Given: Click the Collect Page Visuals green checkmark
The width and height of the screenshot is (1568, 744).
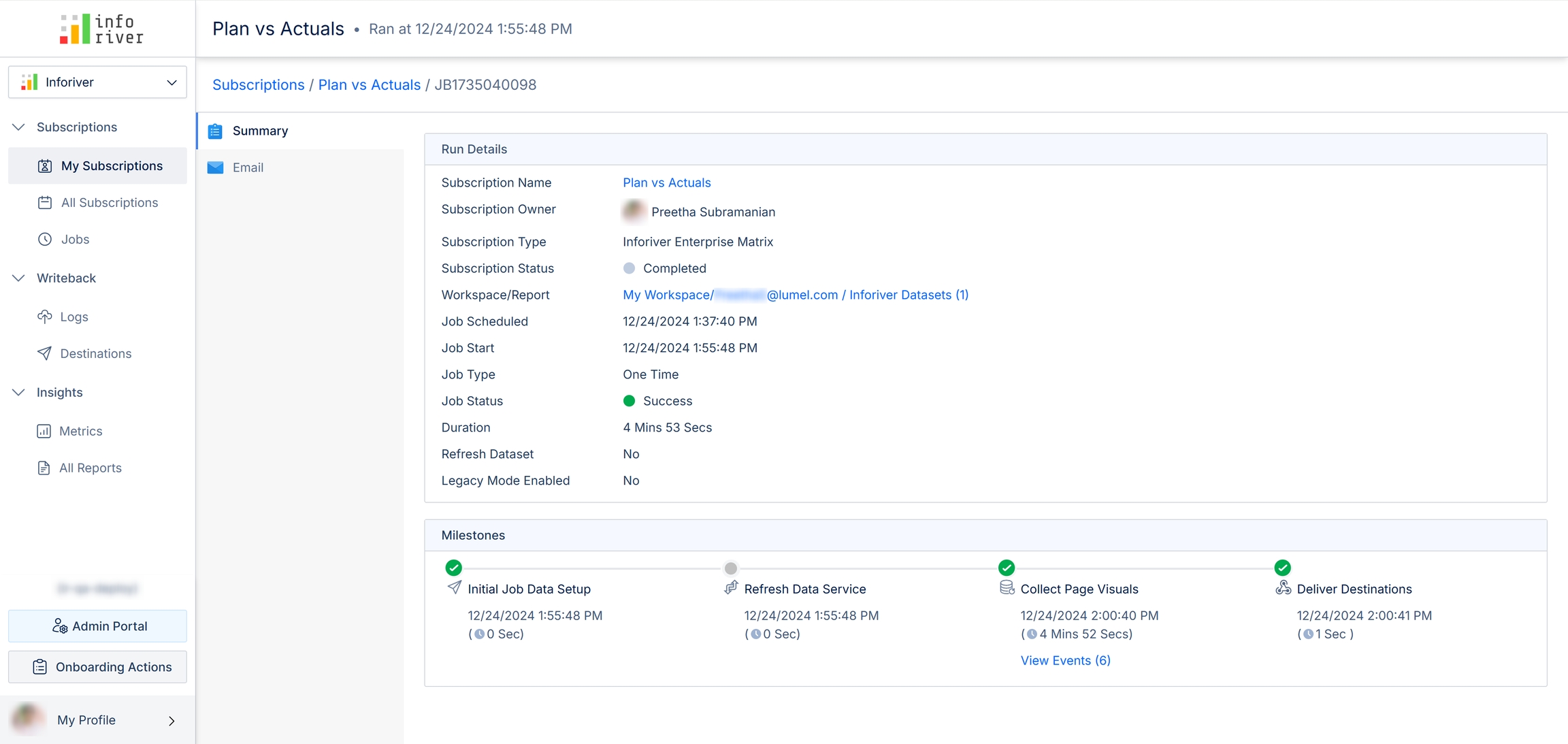Looking at the screenshot, I should pos(1007,568).
